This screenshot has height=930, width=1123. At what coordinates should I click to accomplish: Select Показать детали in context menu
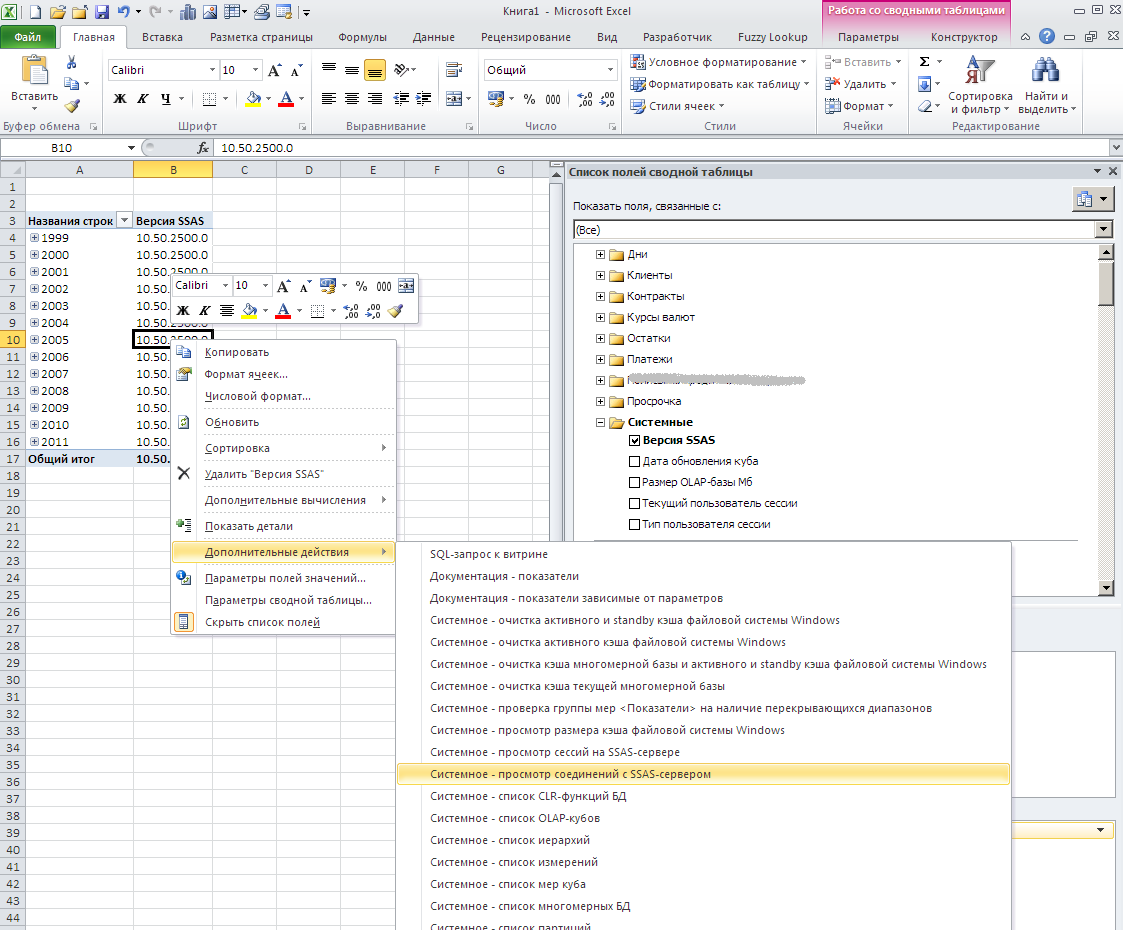[284, 526]
